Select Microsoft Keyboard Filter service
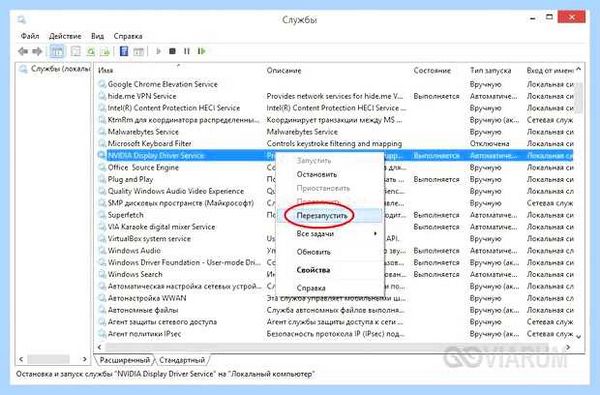Viewport: 600px width, 395px height. [x=335, y=144]
